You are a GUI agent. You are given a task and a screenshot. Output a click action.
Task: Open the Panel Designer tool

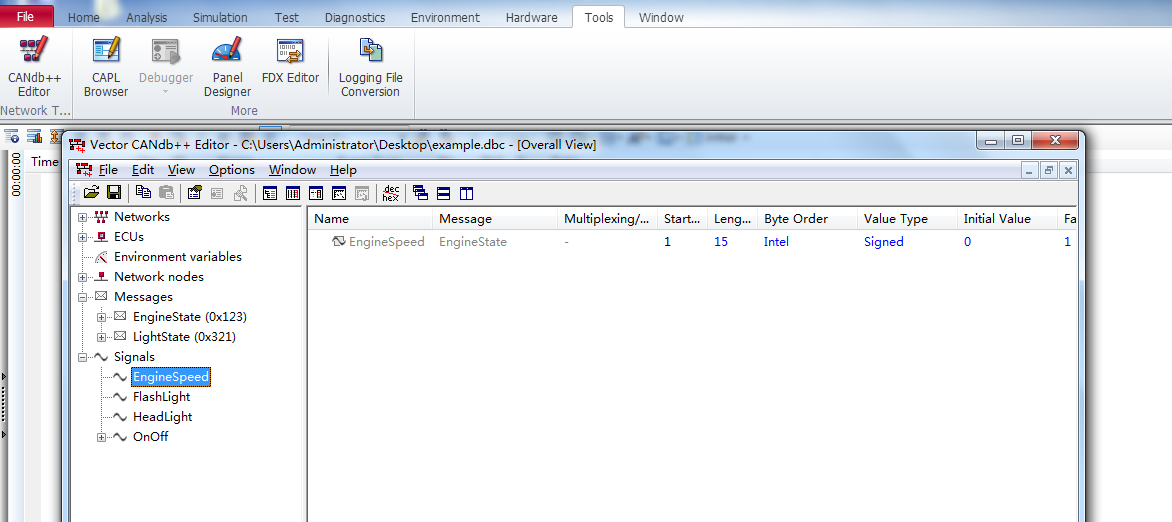[227, 68]
